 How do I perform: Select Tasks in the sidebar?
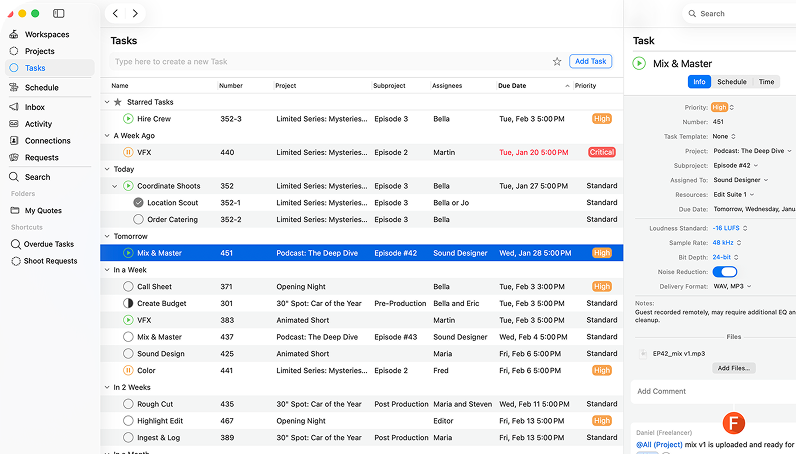[x=50, y=68]
